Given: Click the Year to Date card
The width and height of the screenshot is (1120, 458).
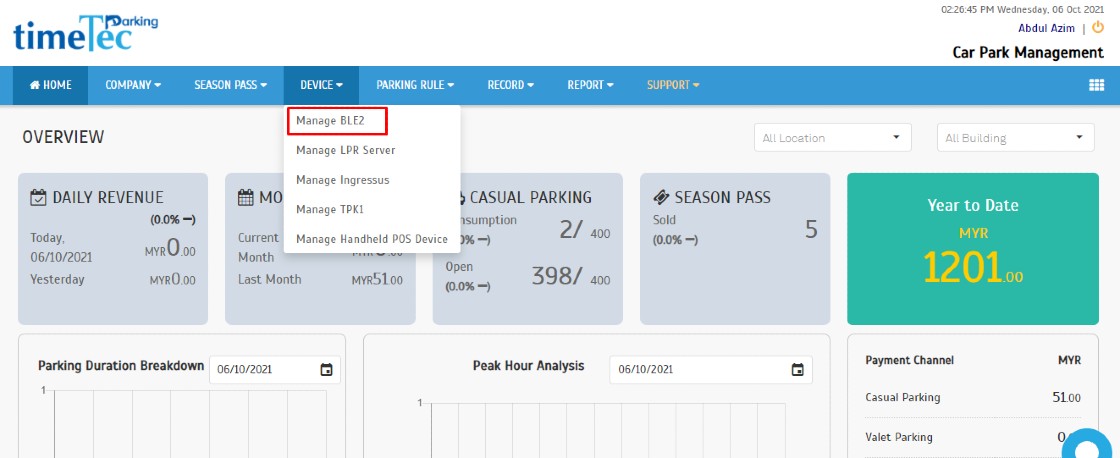Looking at the screenshot, I should pyautogui.click(x=973, y=249).
